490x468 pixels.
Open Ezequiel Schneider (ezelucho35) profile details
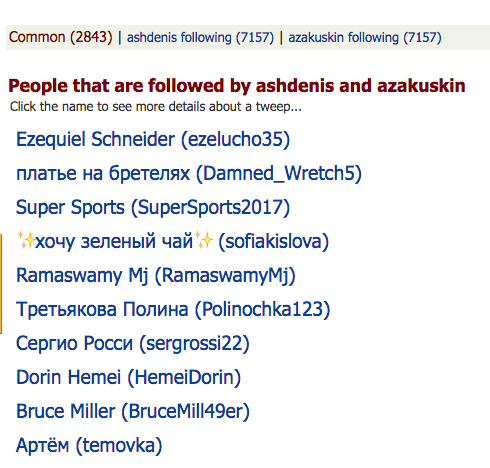coord(153,139)
